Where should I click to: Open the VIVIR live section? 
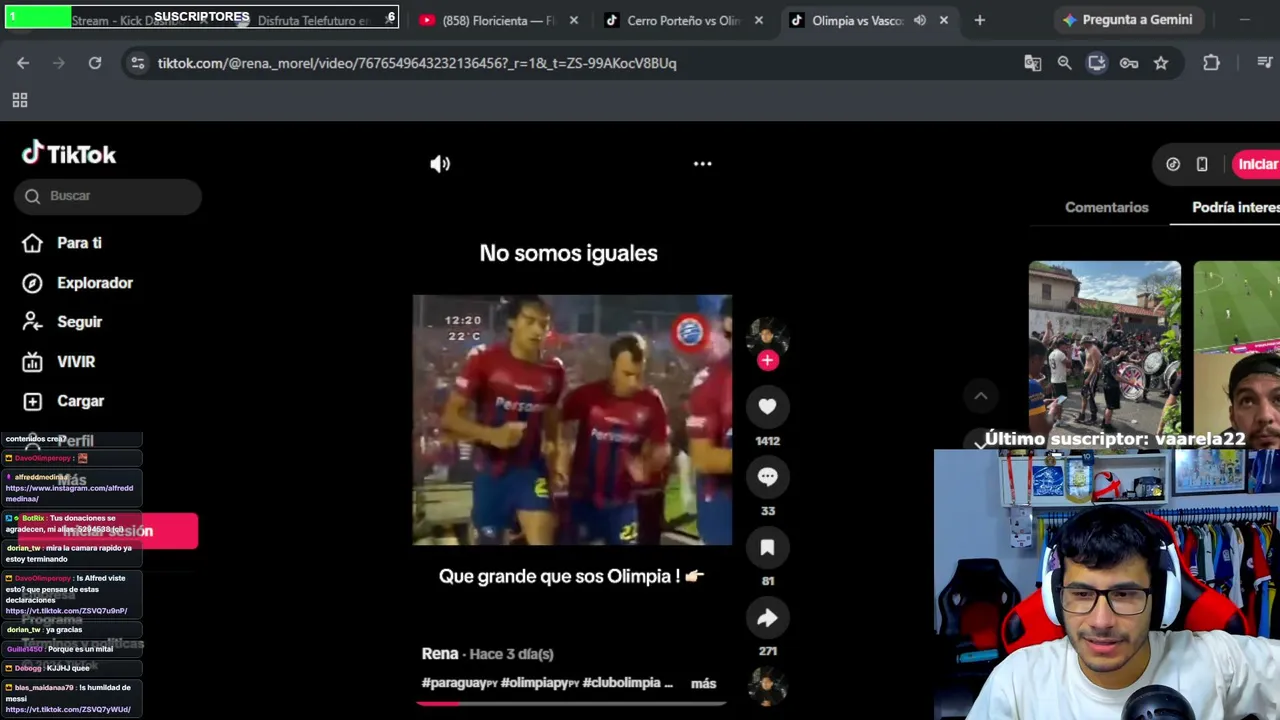[x=59, y=362]
